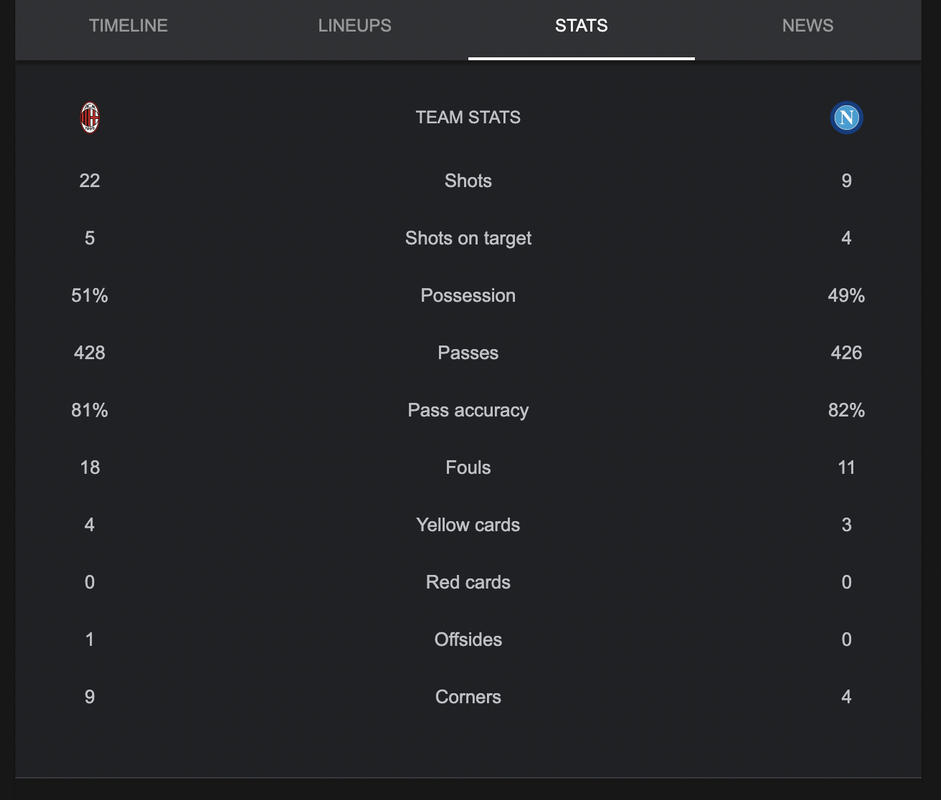Image resolution: width=941 pixels, height=800 pixels.
Task: Click the TEAM STATS heading
Action: [468, 118]
